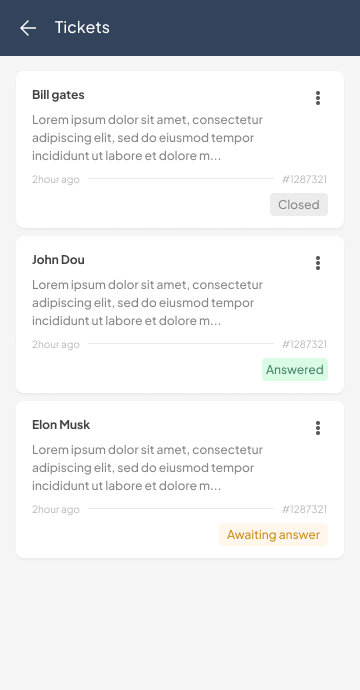The image size is (360, 690).
Task: Click ticket number on Bill gates card
Action: click(x=305, y=180)
